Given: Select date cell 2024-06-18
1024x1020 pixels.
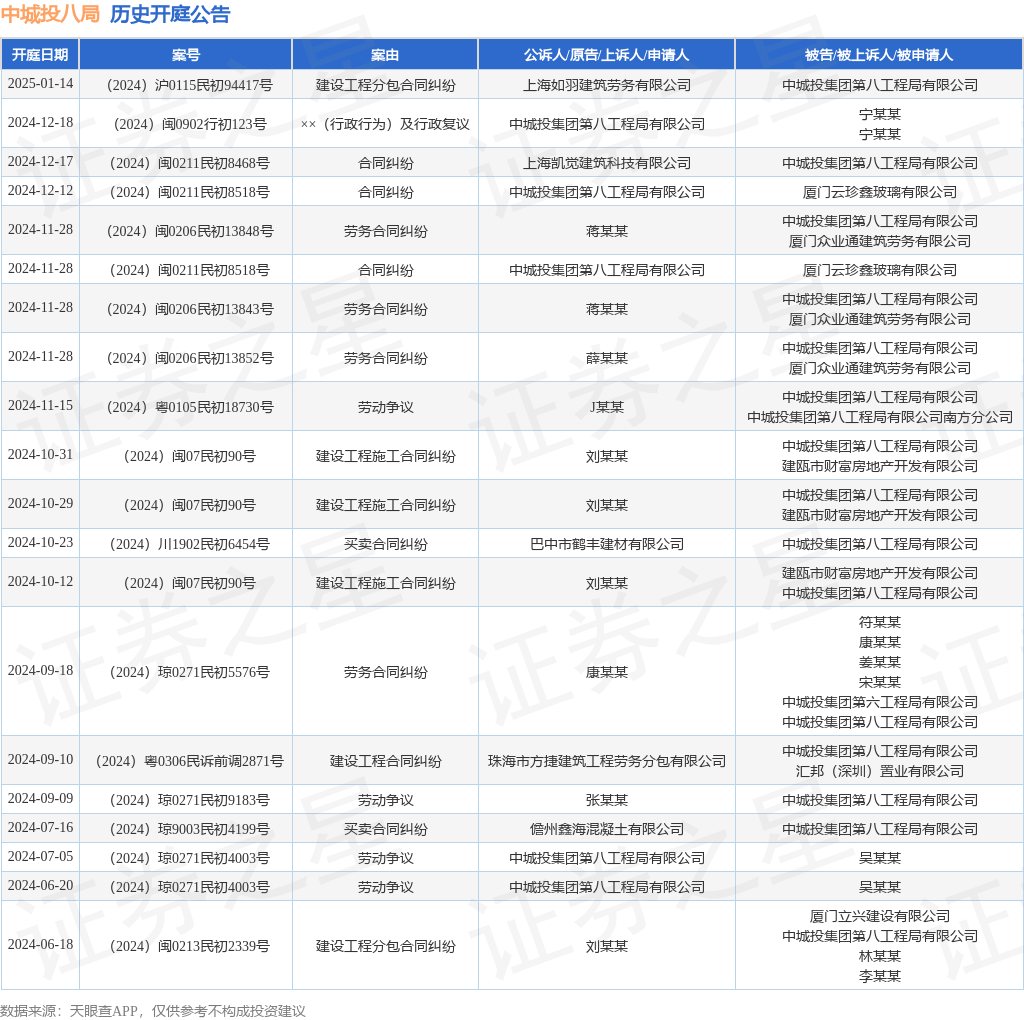Looking at the screenshot, I should 40,944.
